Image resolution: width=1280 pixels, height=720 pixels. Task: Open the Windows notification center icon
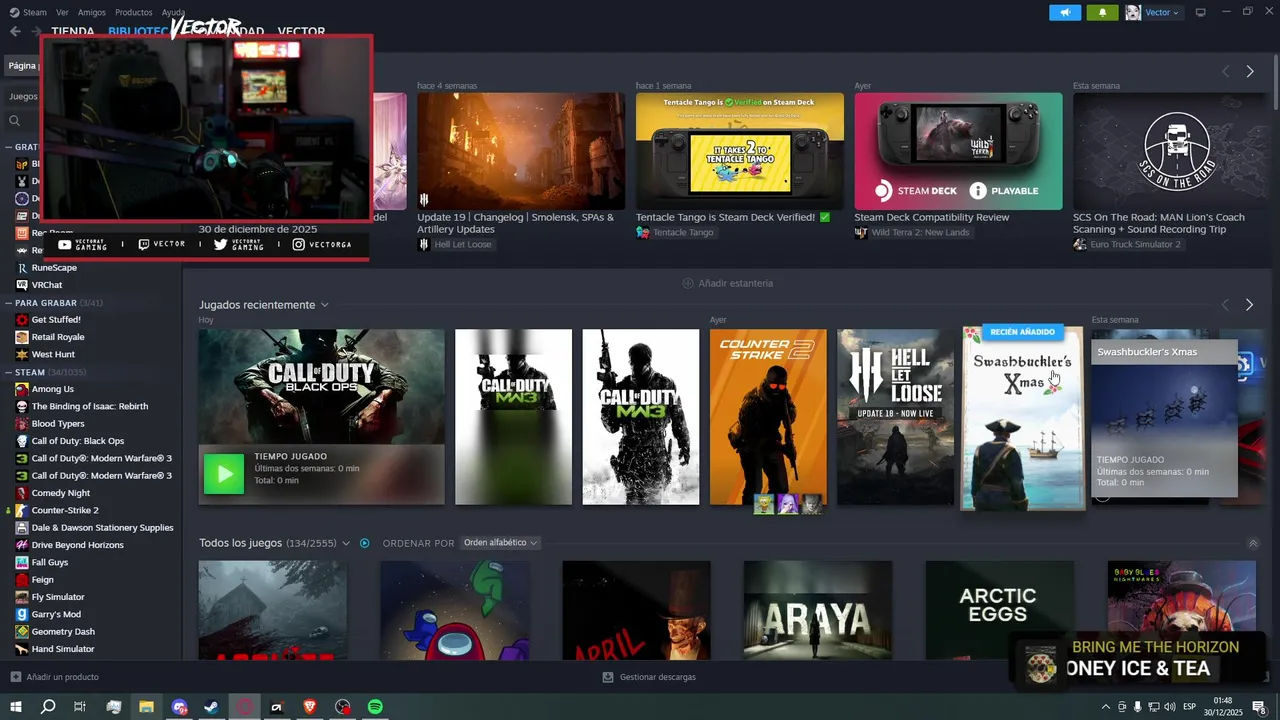(1259, 707)
